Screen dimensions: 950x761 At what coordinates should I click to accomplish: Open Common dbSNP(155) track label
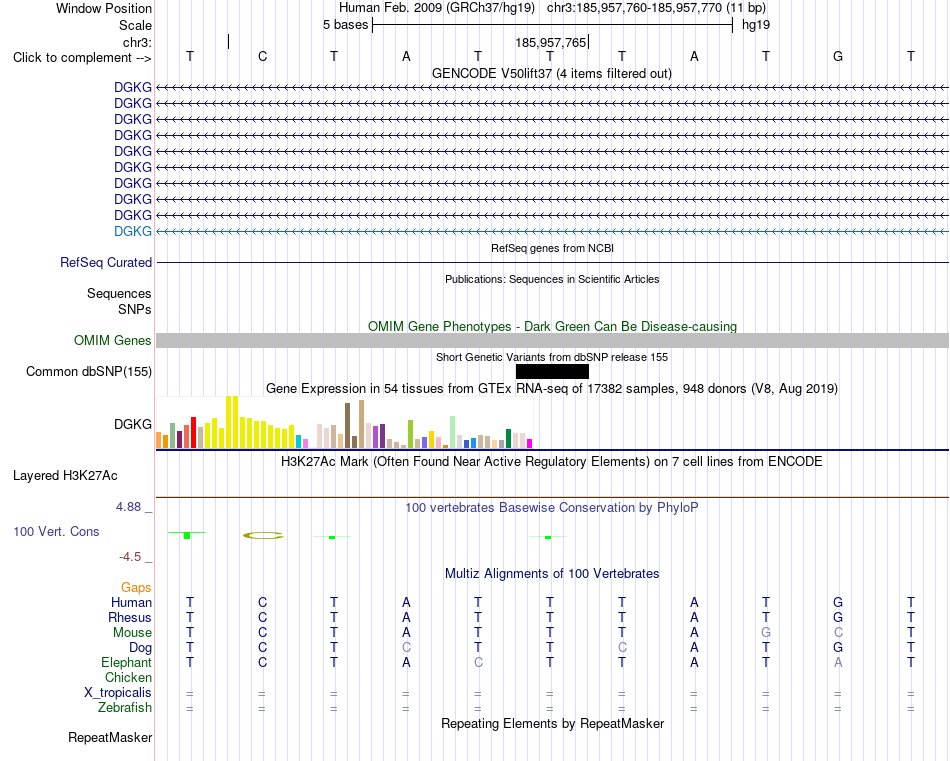point(89,371)
